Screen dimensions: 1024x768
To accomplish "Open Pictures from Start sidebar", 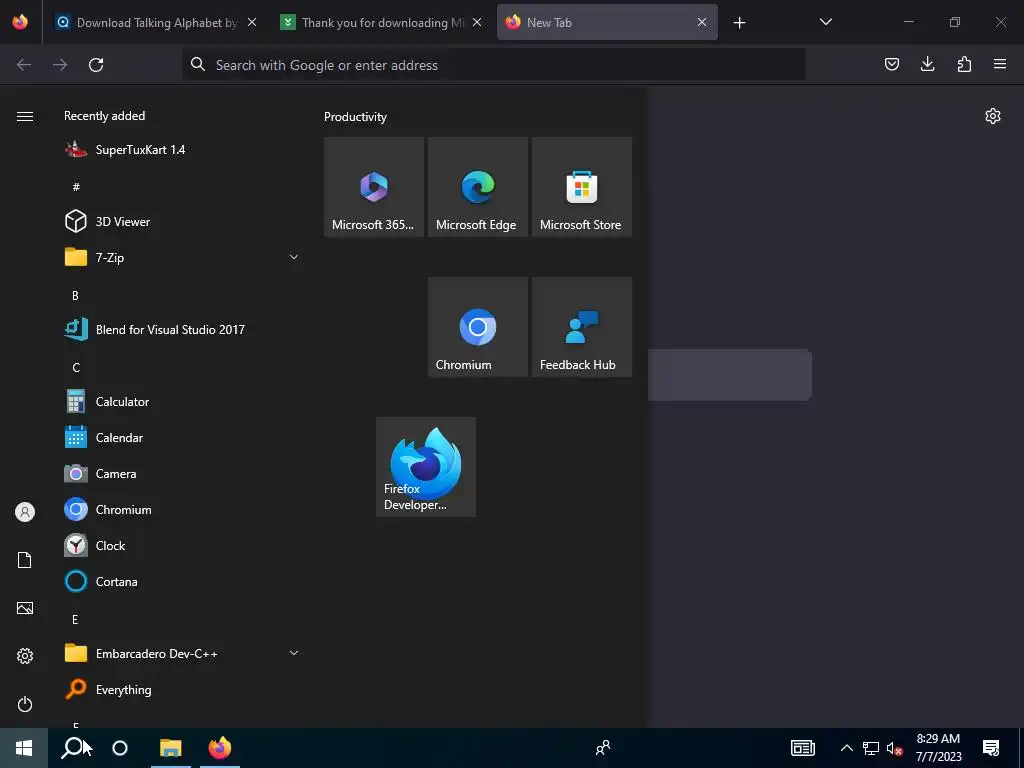I will click(x=25, y=608).
